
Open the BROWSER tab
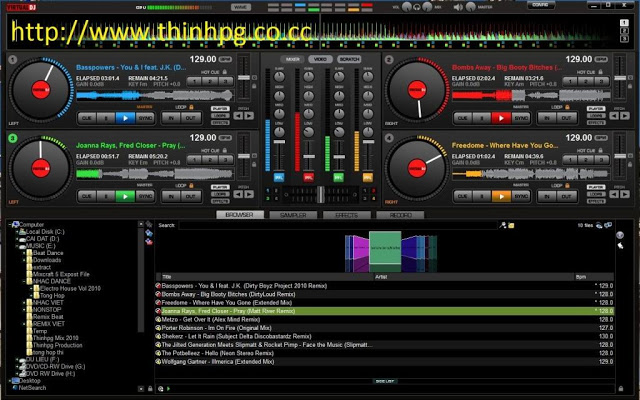240,215
